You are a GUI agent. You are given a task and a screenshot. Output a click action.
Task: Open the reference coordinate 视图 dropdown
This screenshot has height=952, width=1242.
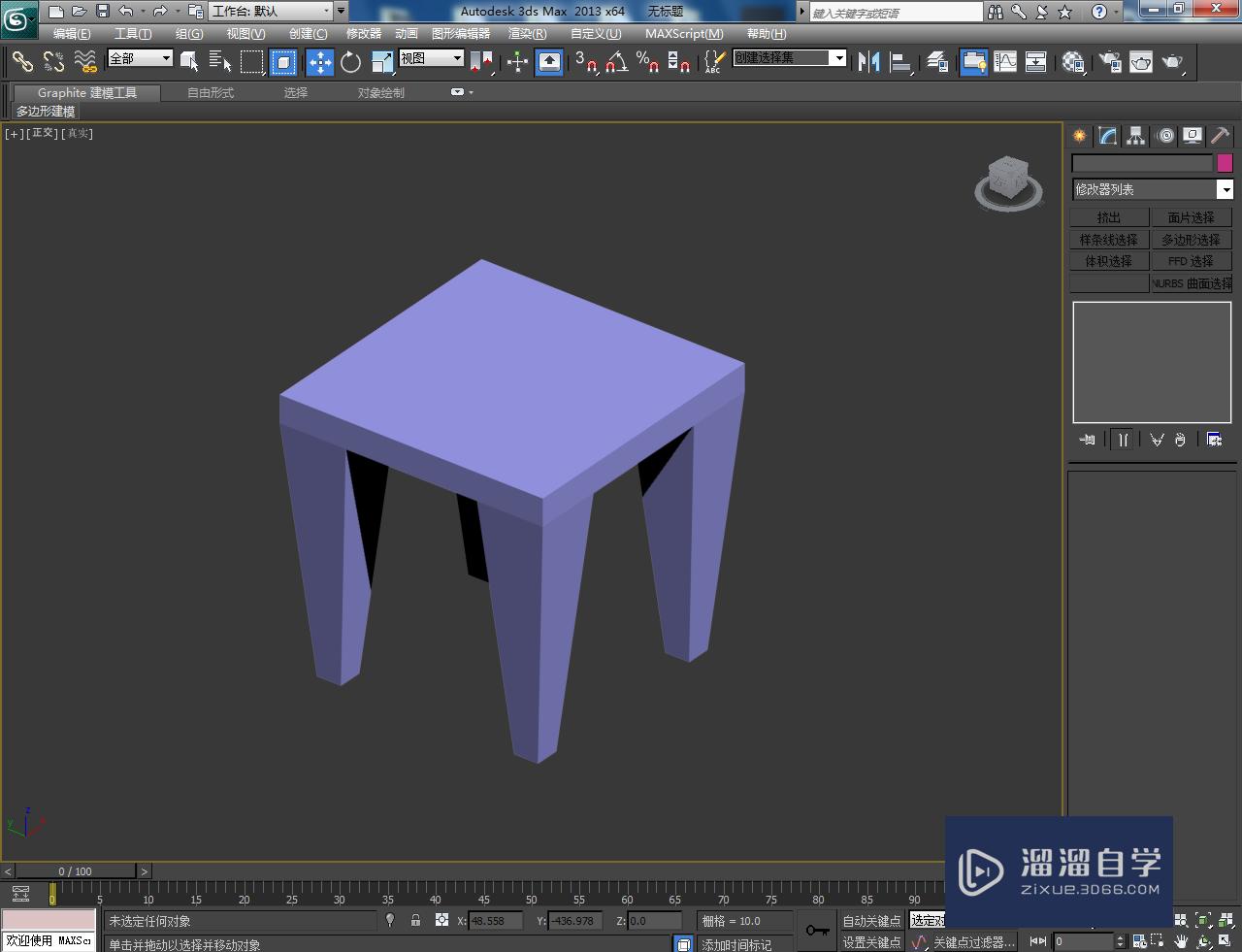pos(432,58)
